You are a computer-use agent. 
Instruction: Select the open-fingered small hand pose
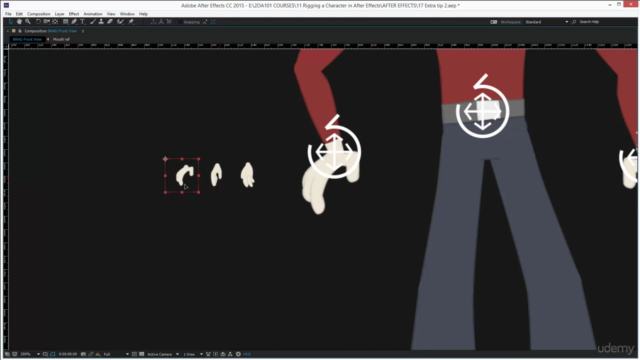[247, 175]
